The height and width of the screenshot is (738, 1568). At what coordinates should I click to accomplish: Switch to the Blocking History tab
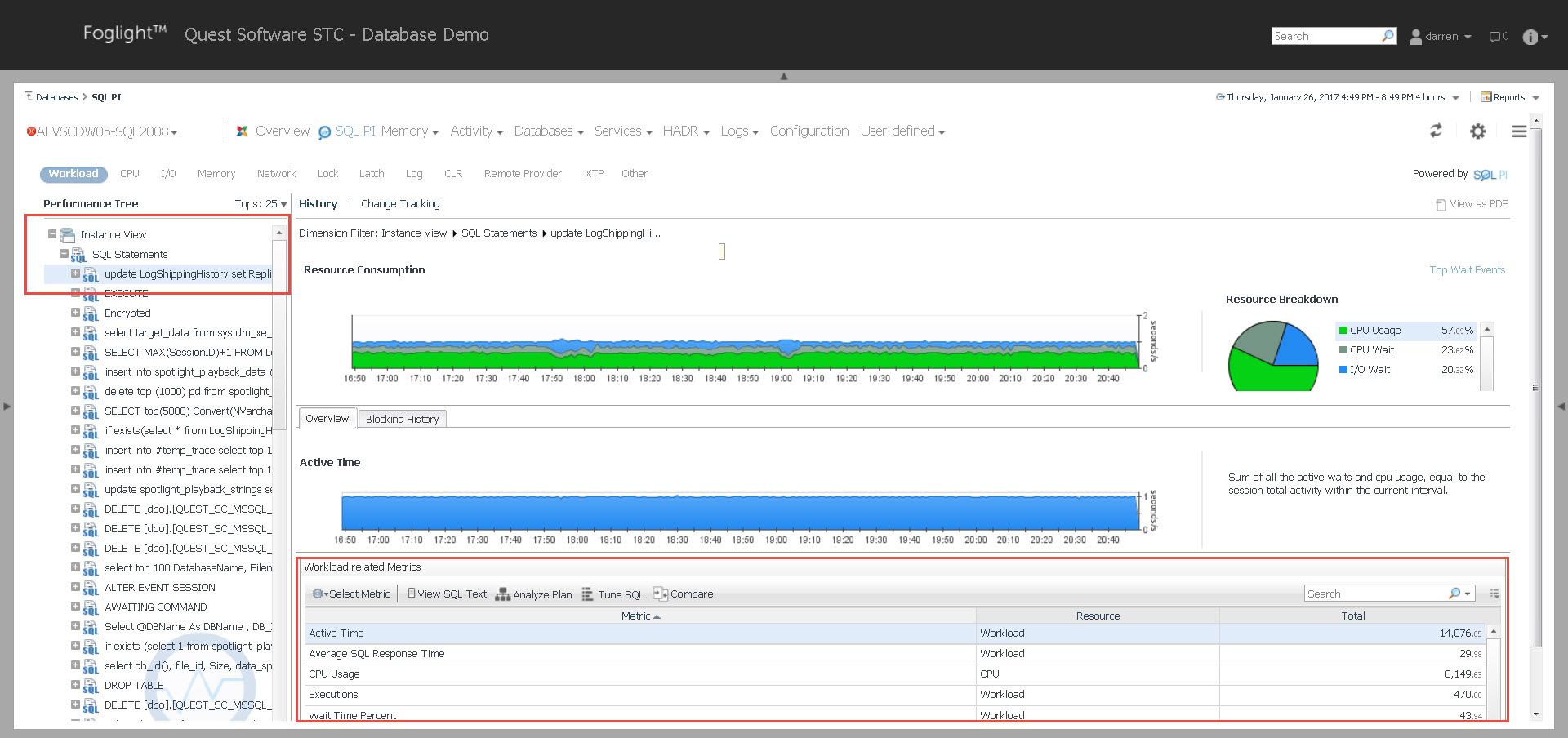click(402, 419)
